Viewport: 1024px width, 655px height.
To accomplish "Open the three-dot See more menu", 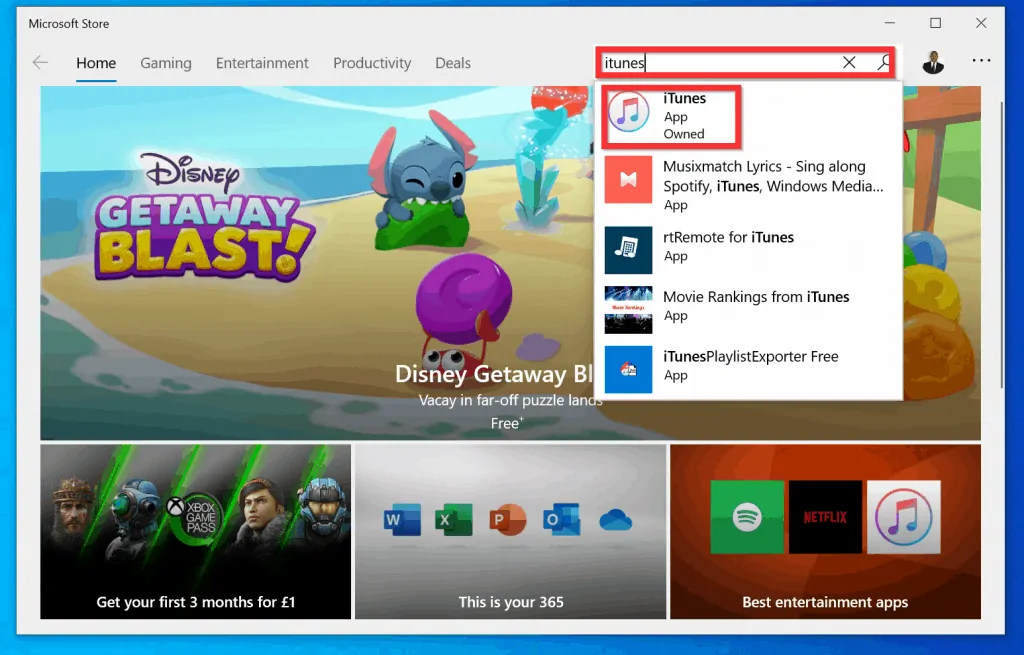I will pos(981,62).
